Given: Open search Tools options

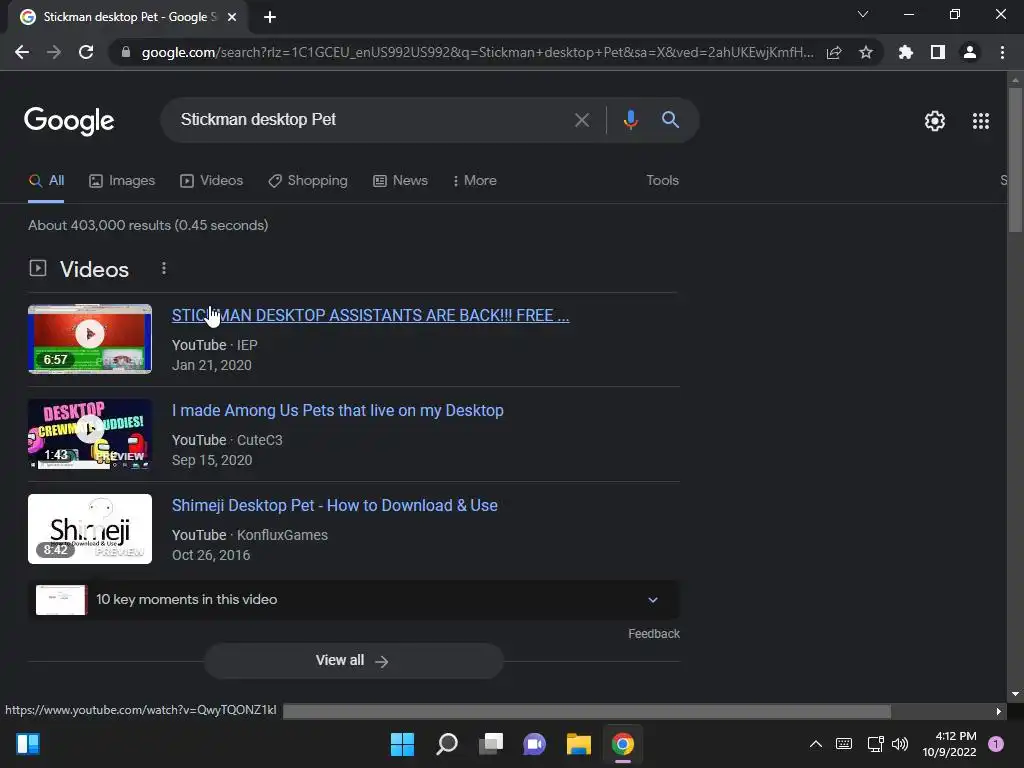Looking at the screenshot, I should click(662, 180).
